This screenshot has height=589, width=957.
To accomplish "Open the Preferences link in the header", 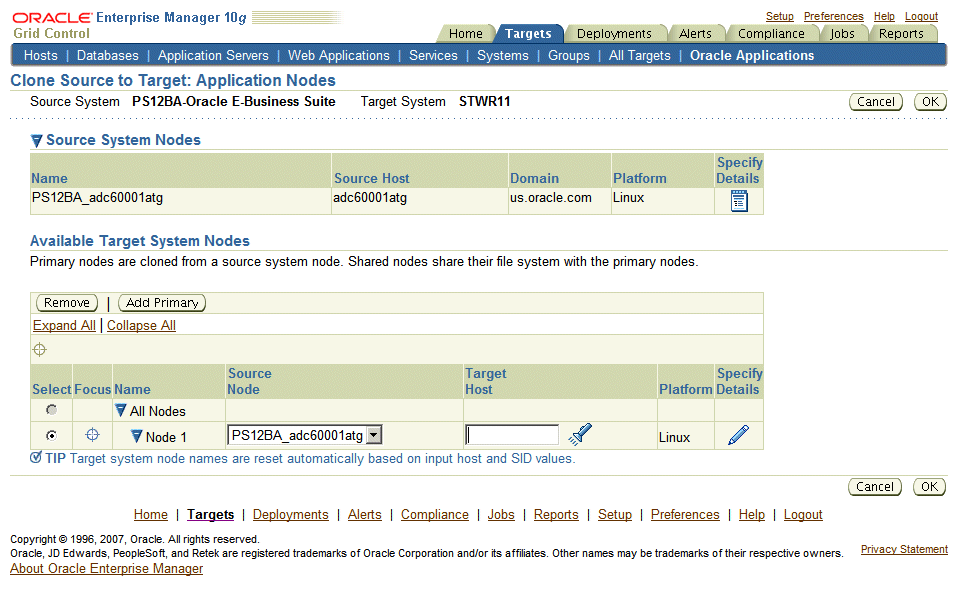I will pos(834,16).
